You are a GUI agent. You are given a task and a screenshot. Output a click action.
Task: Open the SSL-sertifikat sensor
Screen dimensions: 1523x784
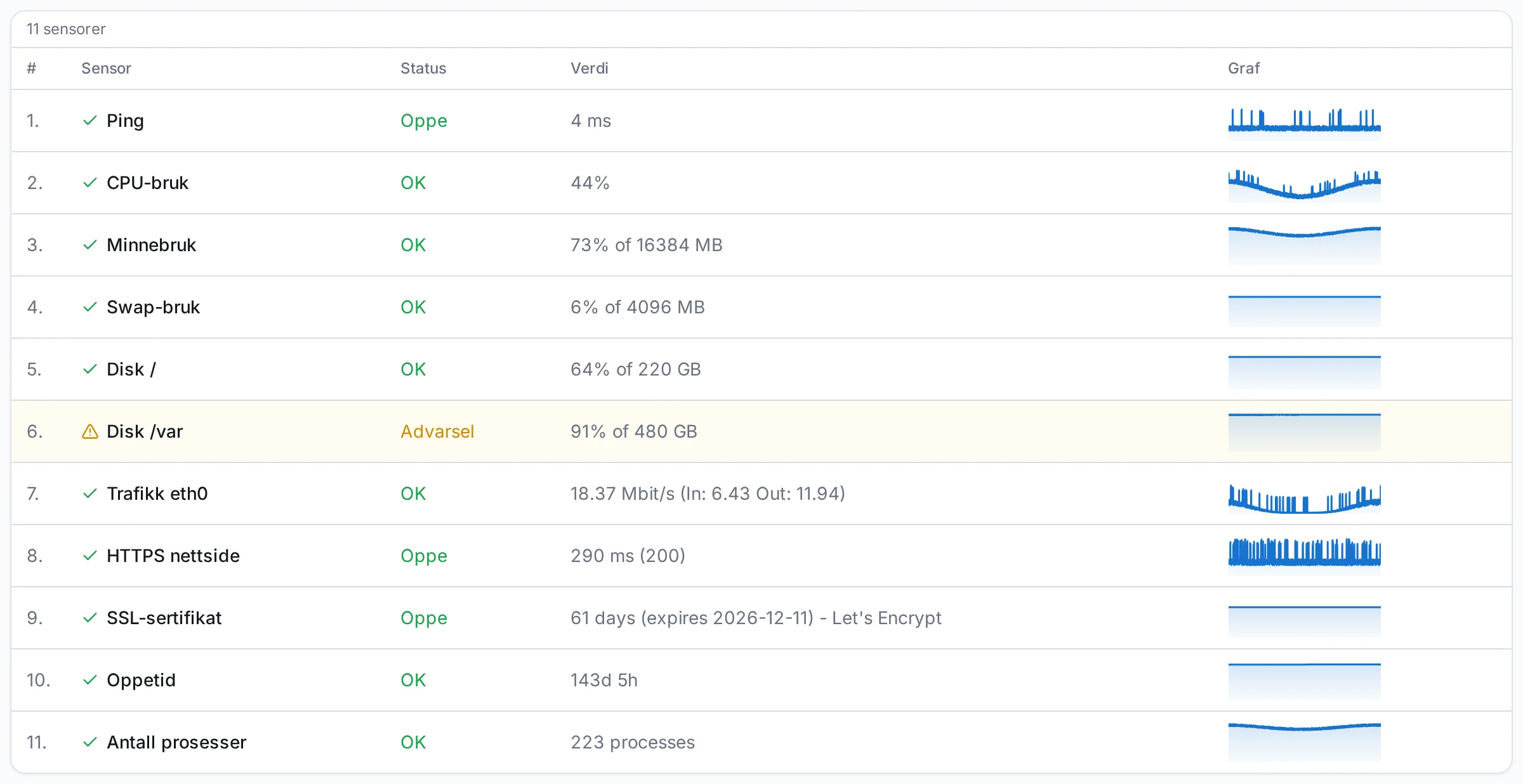tap(164, 618)
